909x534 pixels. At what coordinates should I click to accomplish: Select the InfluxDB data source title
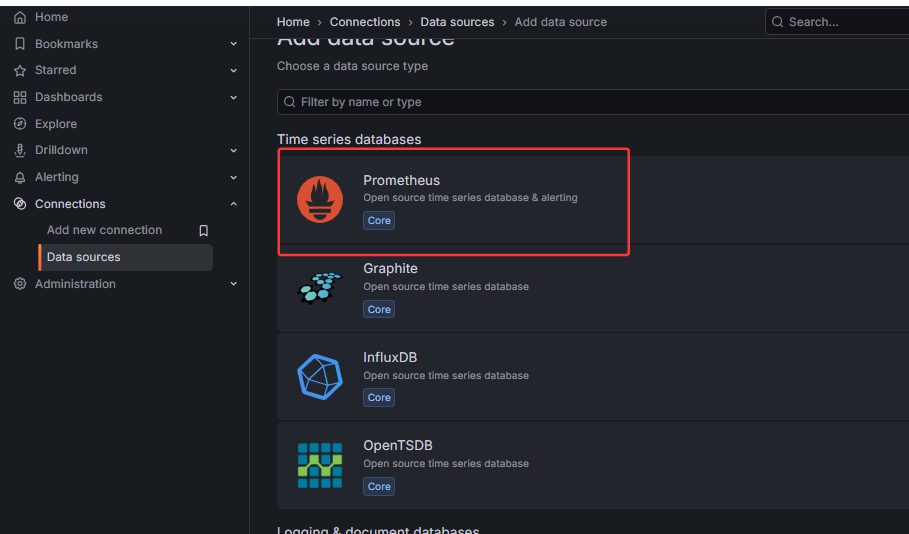pos(390,358)
